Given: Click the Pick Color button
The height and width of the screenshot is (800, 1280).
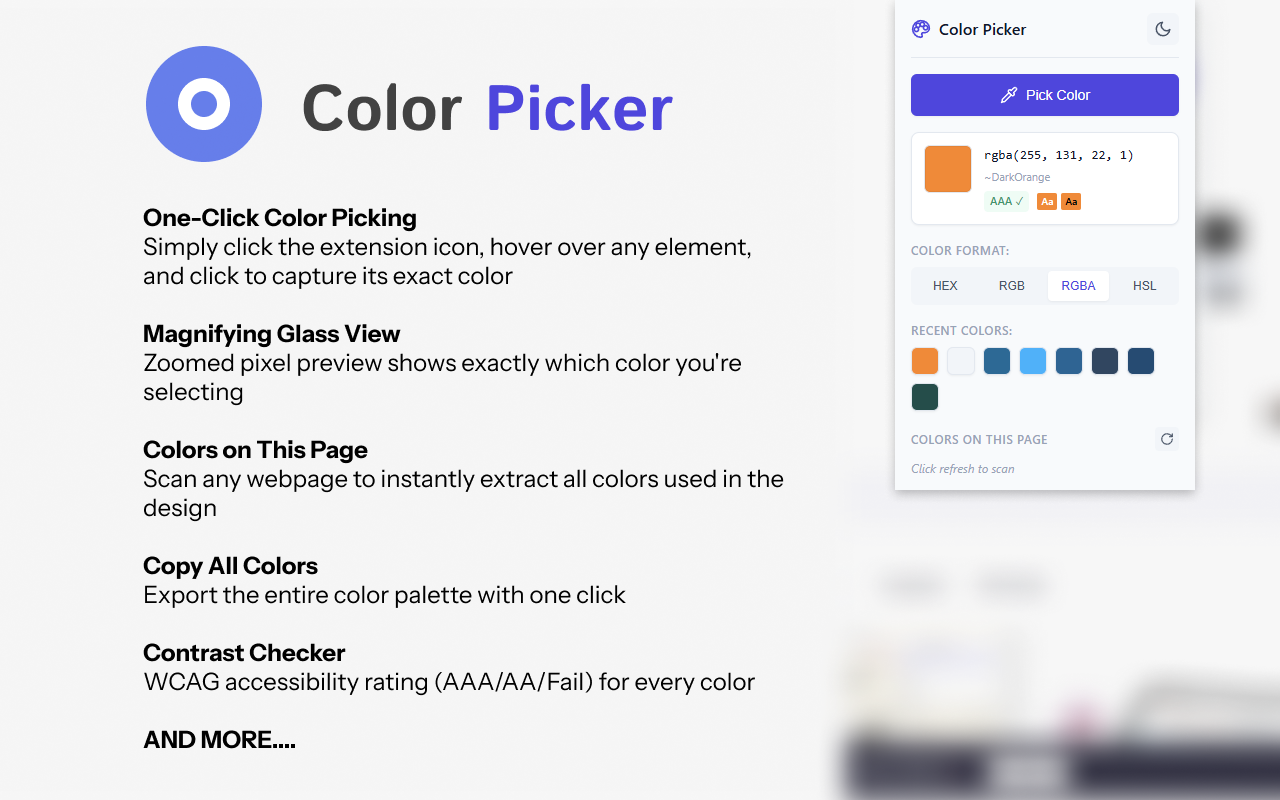Looking at the screenshot, I should pos(1044,95).
